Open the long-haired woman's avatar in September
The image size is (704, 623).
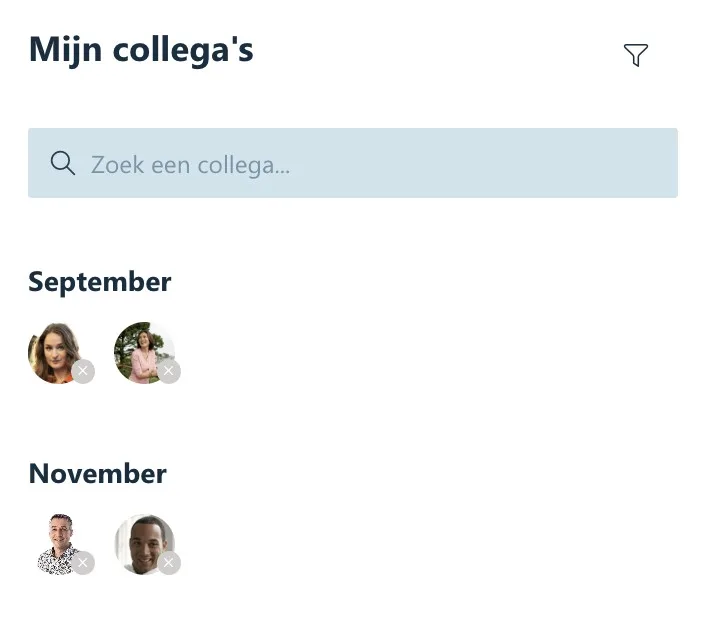point(54,351)
